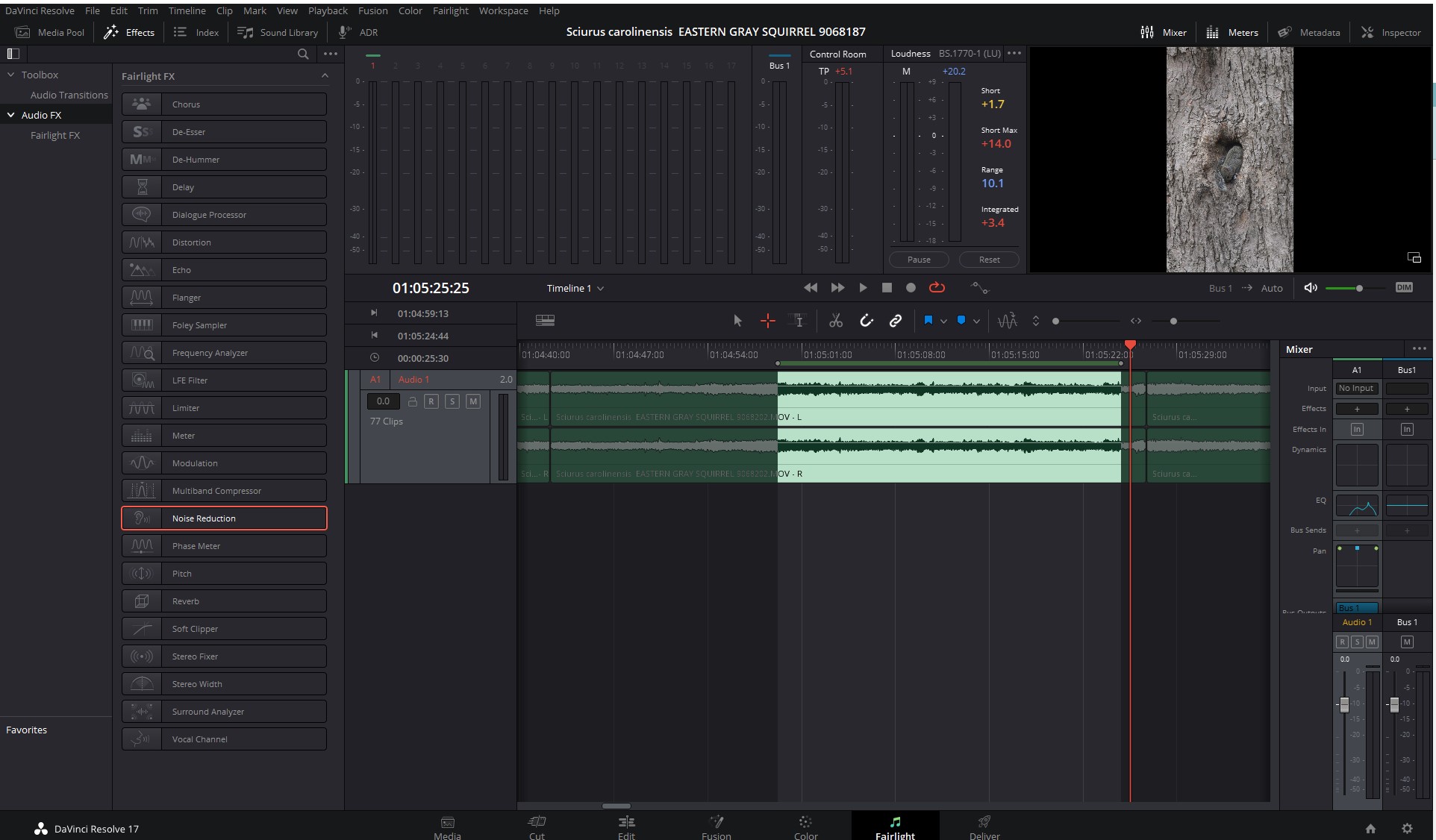This screenshot has height=840, width=1436.
Task: Open the Metadata panel
Action: point(1309,32)
